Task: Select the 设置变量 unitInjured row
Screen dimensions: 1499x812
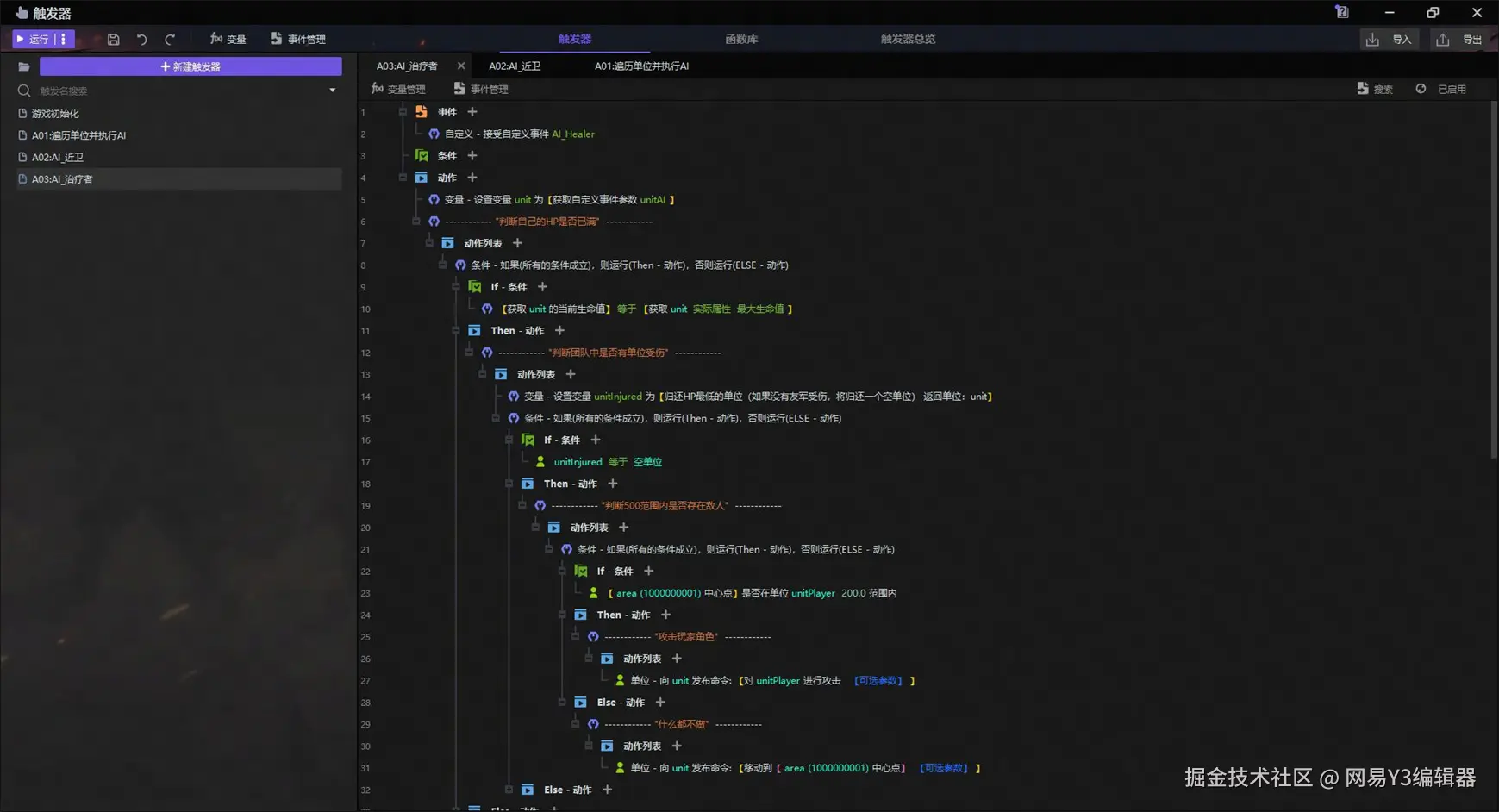Action: [x=750, y=397]
